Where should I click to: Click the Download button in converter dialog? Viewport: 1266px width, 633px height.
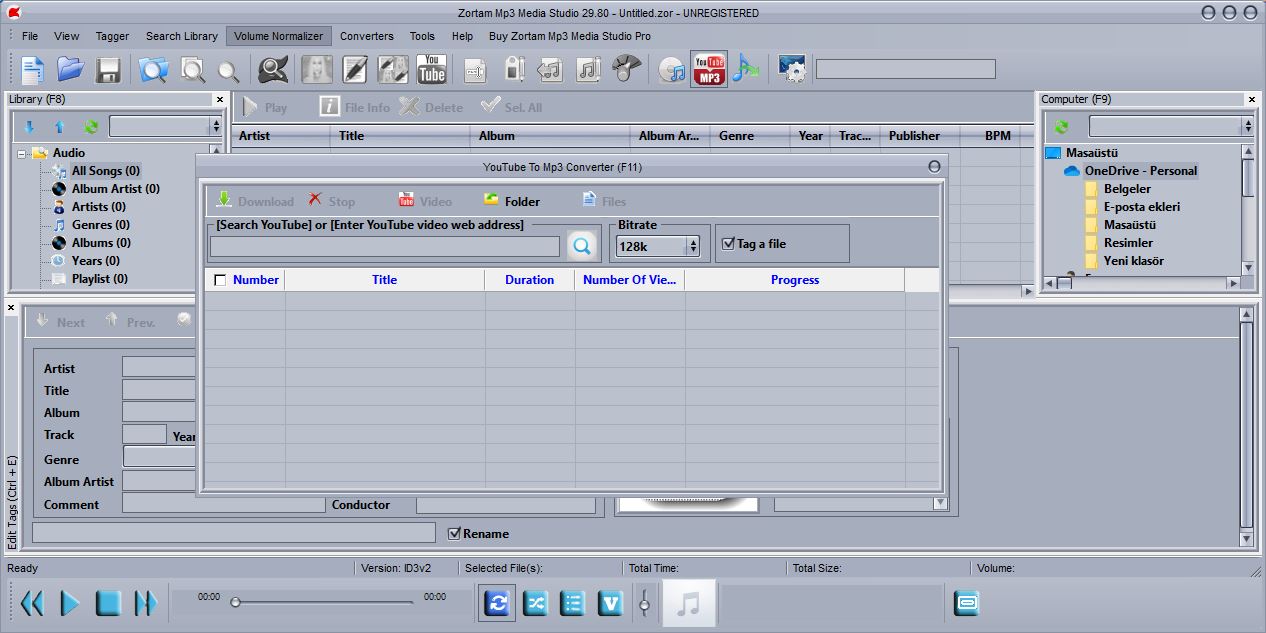(x=255, y=201)
